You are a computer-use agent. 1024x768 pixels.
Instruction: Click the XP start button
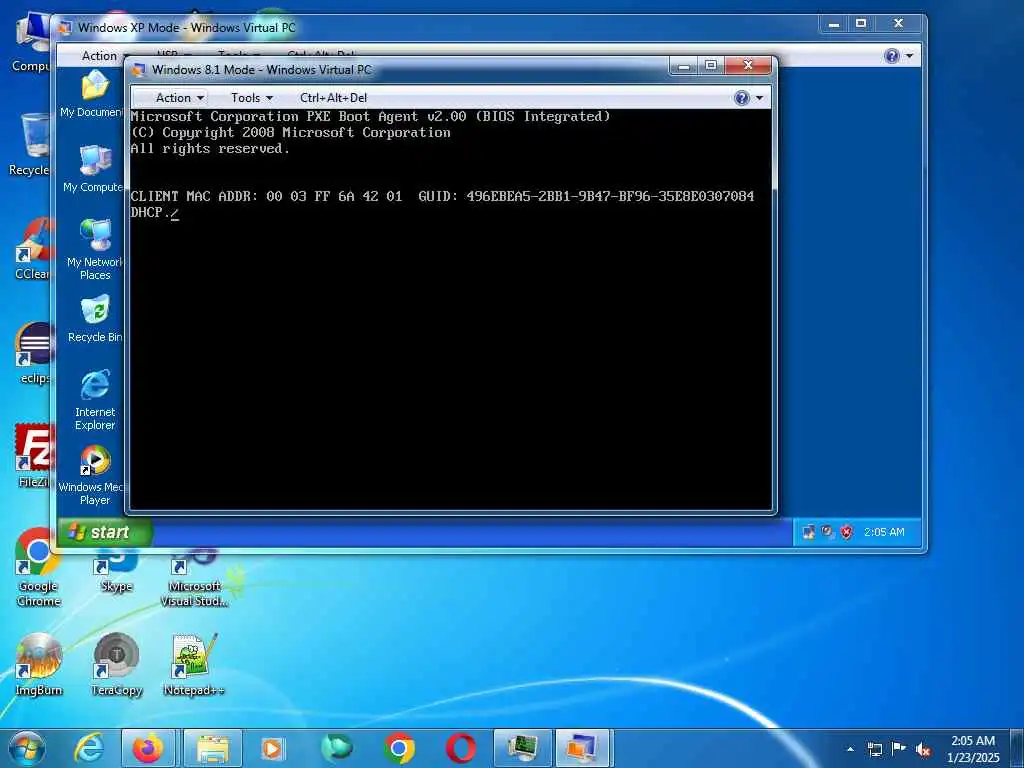coord(103,532)
